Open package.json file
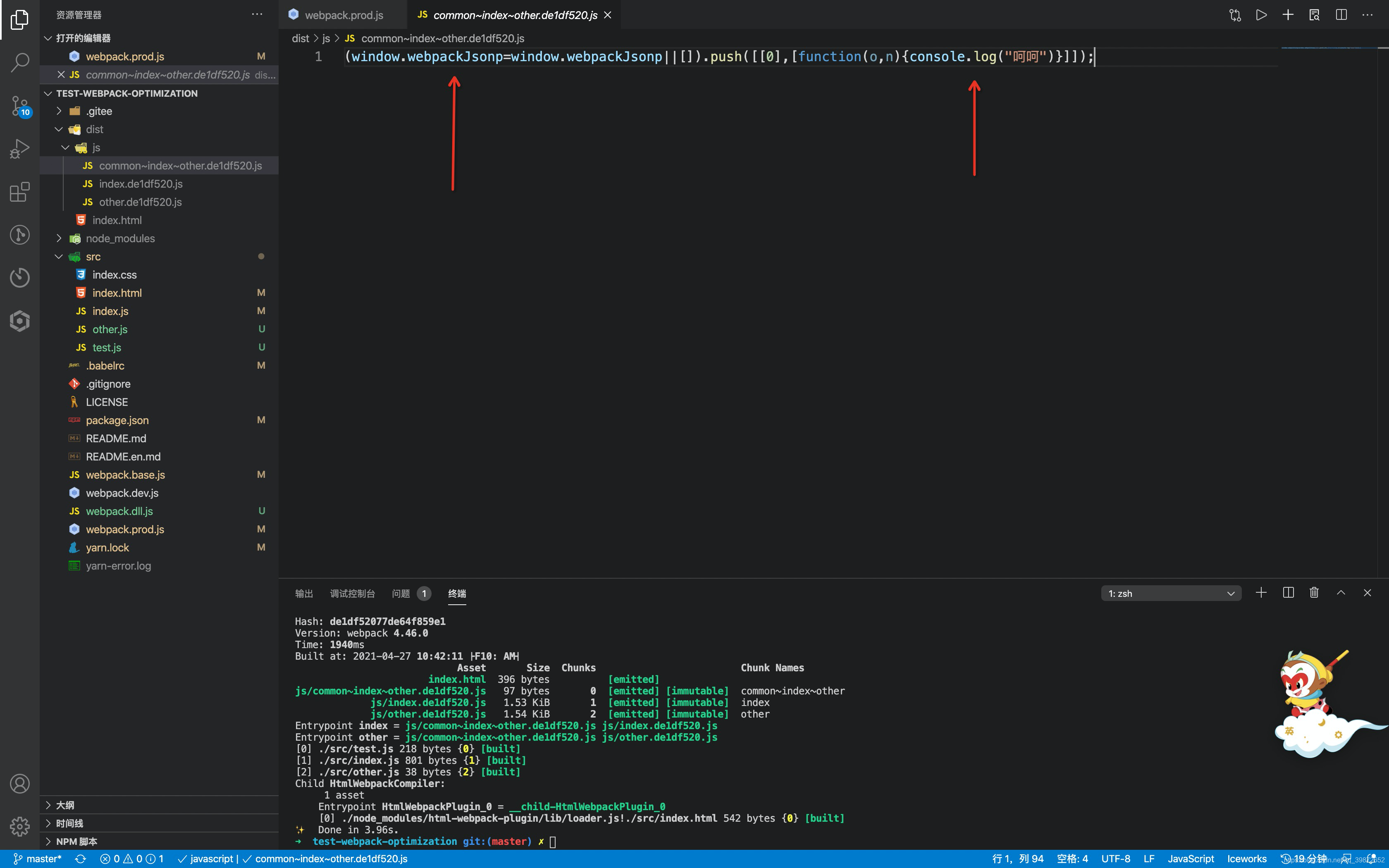 click(159, 420)
